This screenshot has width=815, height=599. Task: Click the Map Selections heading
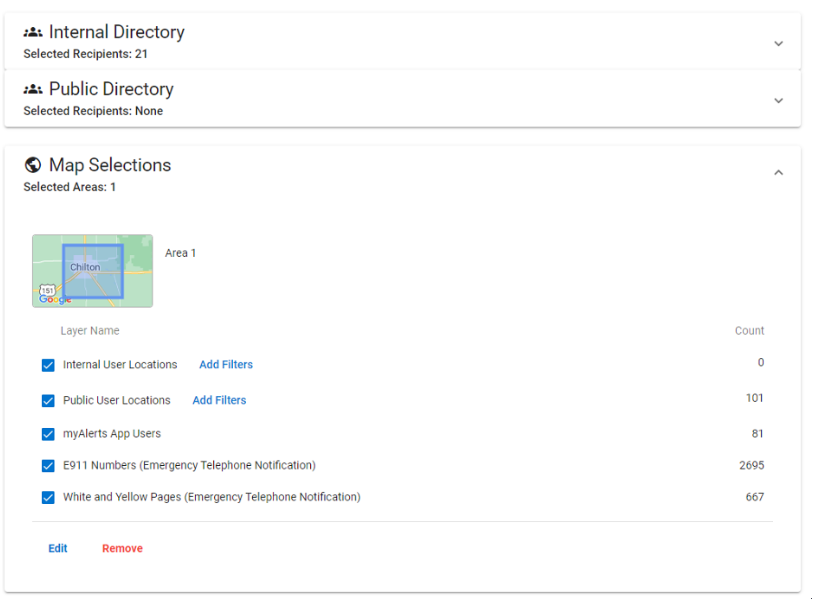(110, 165)
